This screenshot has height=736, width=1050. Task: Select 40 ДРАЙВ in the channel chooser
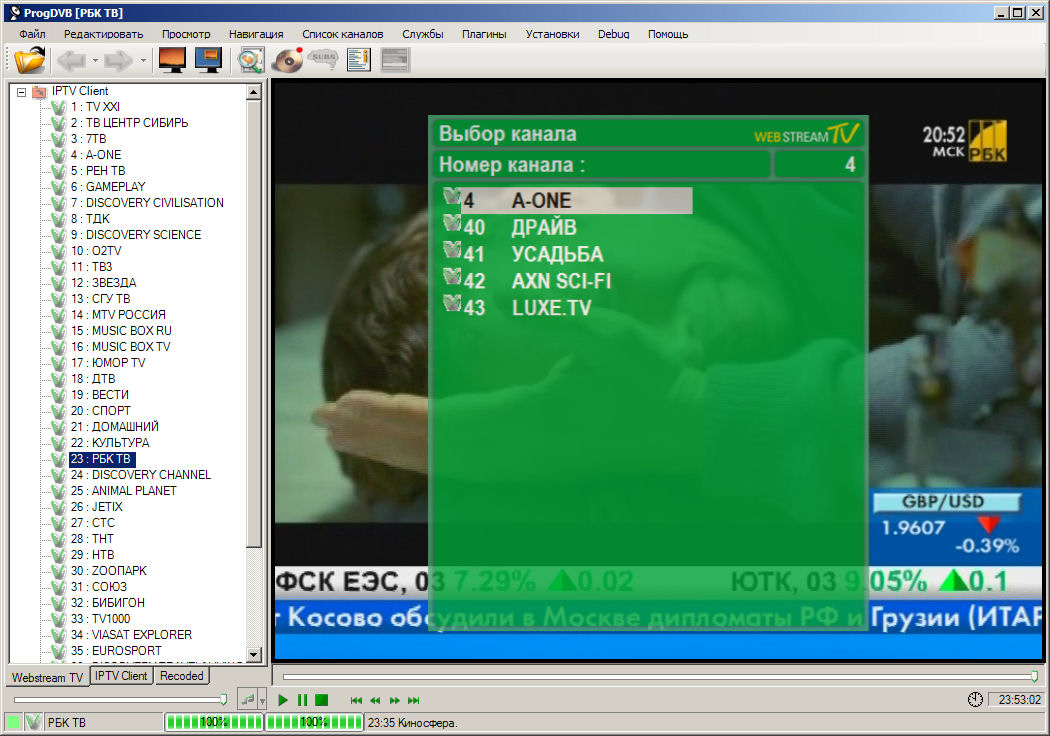click(x=510, y=228)
